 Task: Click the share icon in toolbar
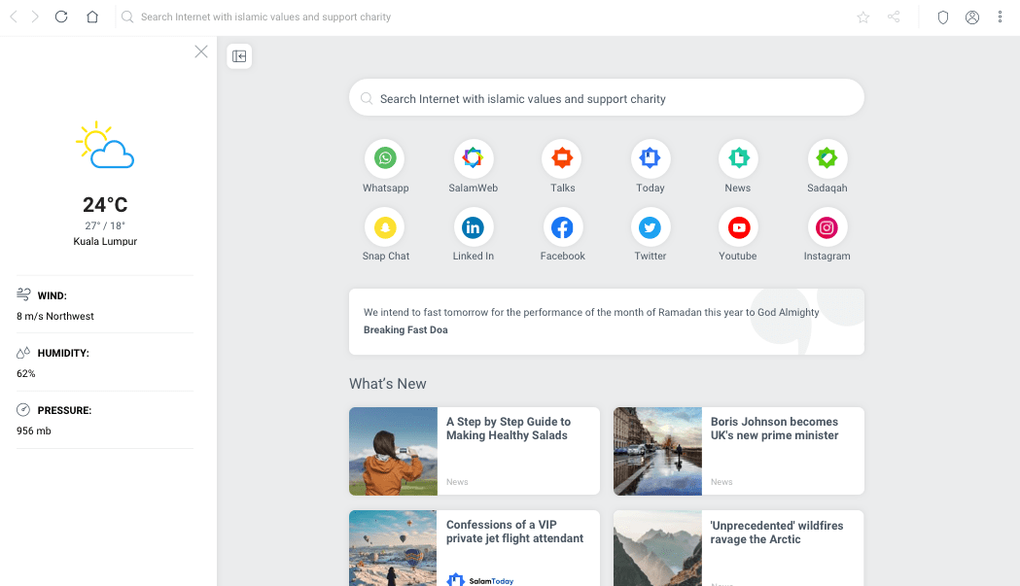tap(894, 17)
